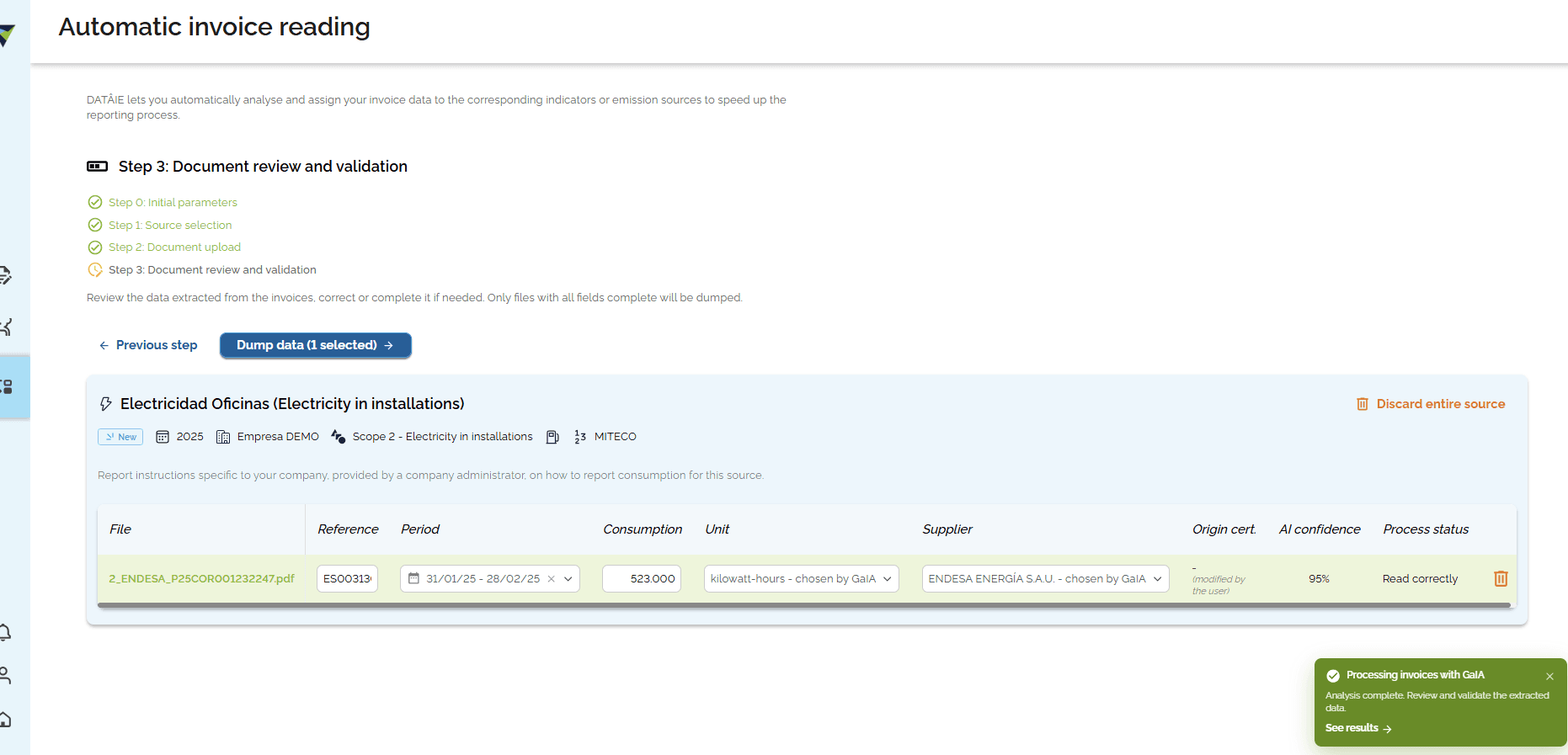This screenshot has height=755, width=1568.
Task: Click the calendar icon inside the Period field
Action: 413,578
